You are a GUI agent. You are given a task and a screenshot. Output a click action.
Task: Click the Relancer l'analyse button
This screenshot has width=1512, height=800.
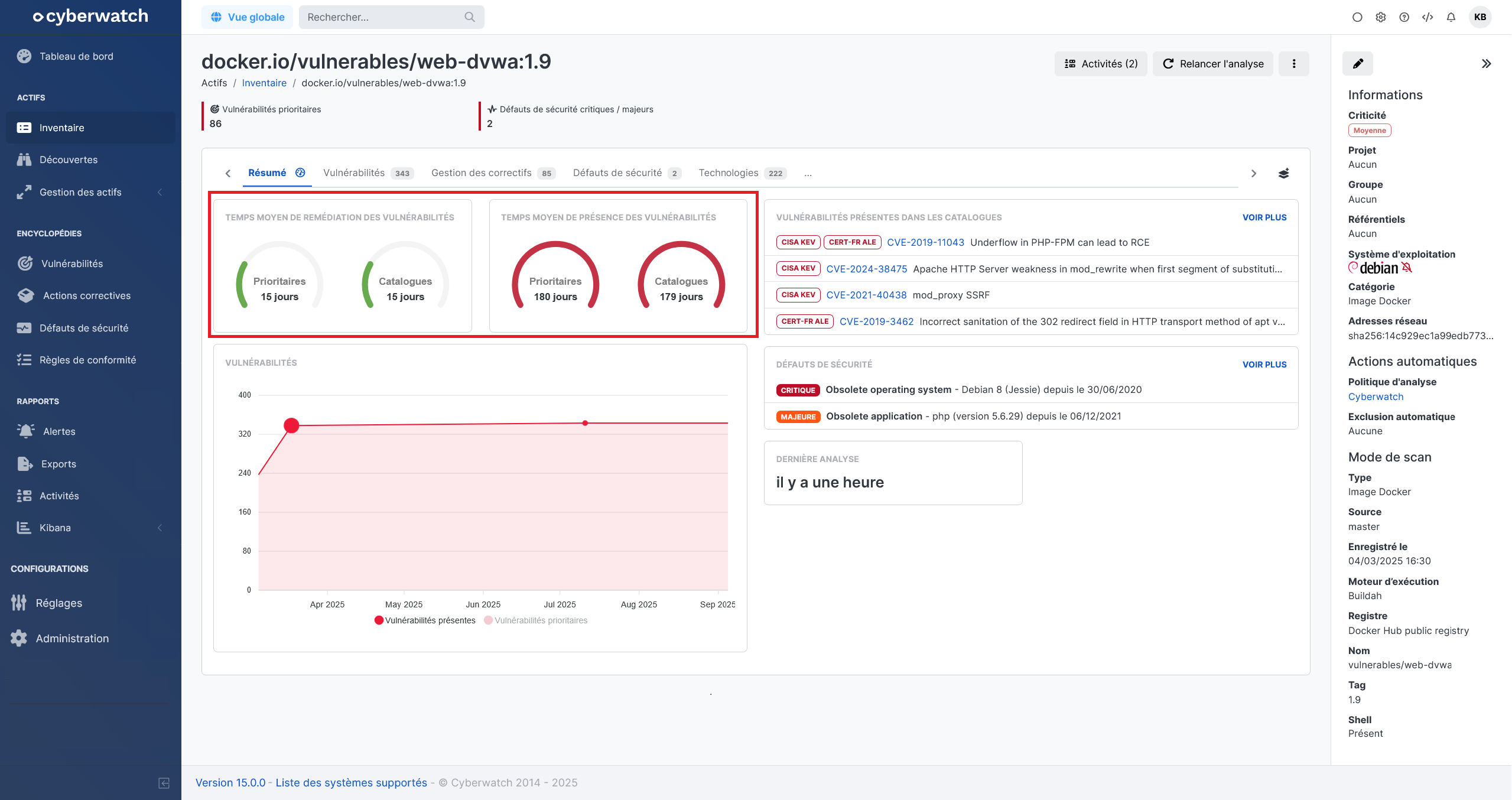click(1213, 64)
